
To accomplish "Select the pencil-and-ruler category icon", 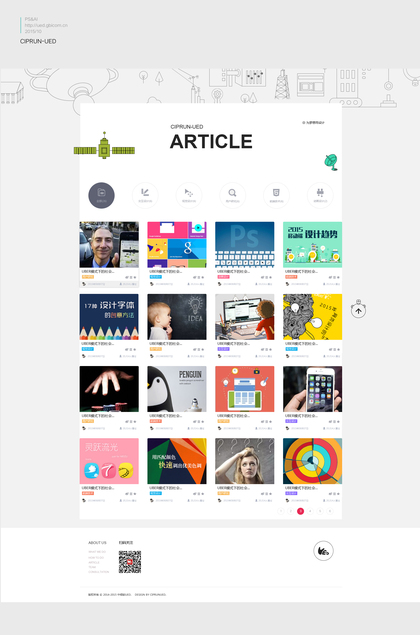I will tap(145, 195).
